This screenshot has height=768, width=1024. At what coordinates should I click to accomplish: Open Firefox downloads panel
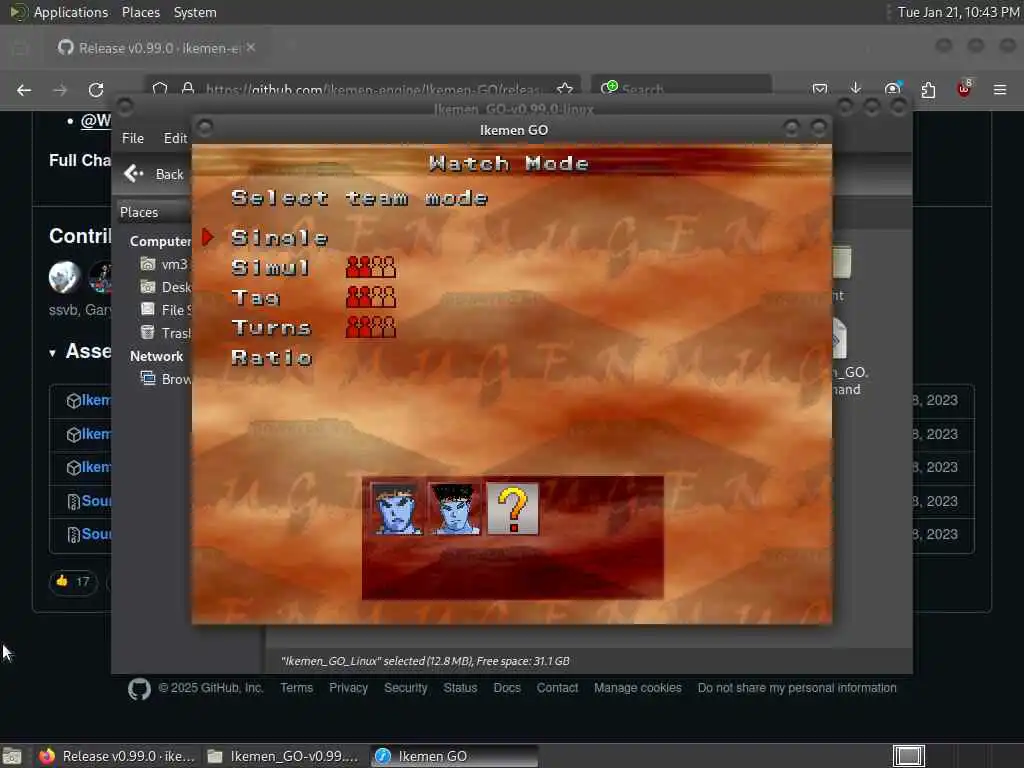[856, 88]
